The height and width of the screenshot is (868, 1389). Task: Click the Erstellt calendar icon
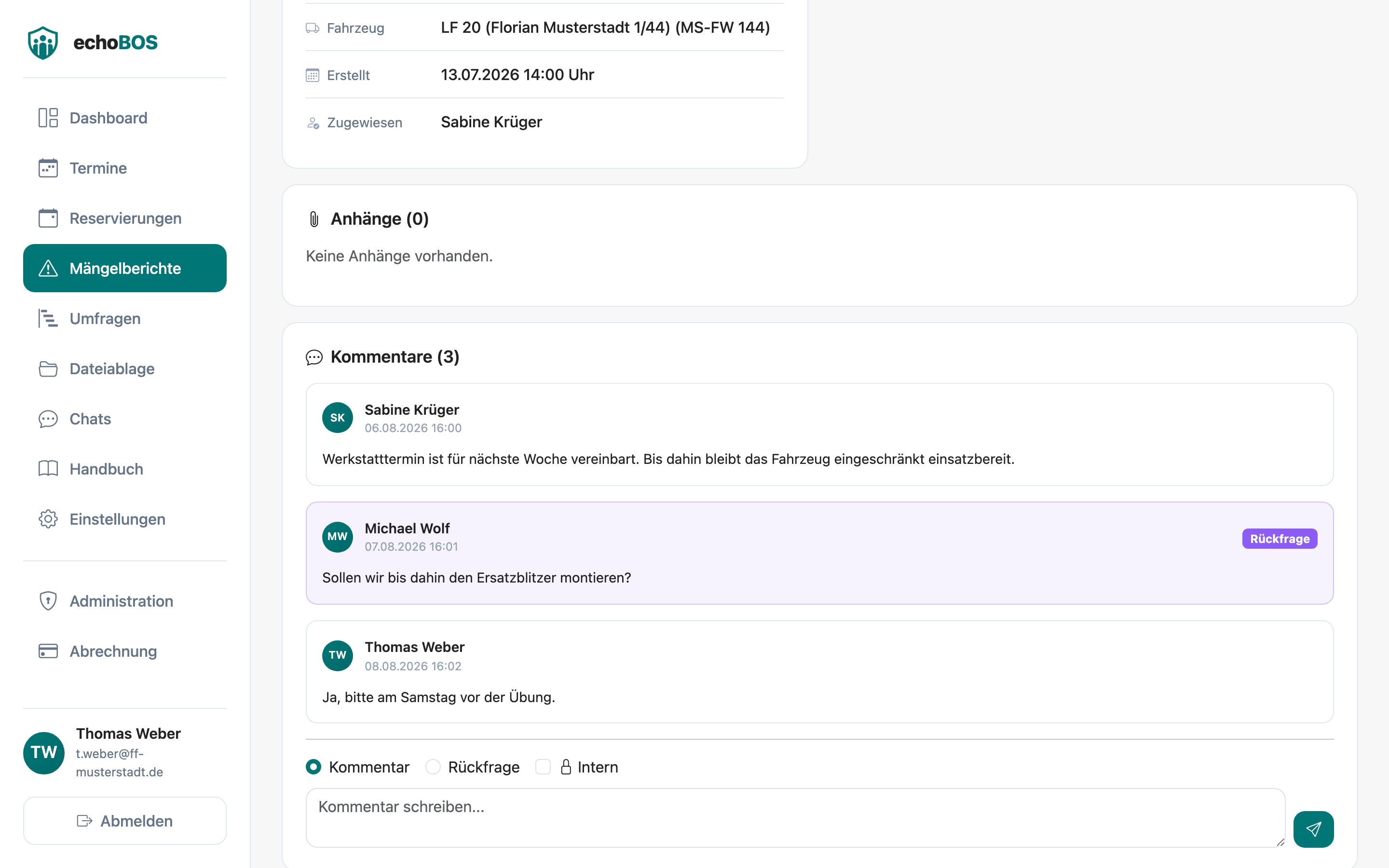(x=312, y=75)
